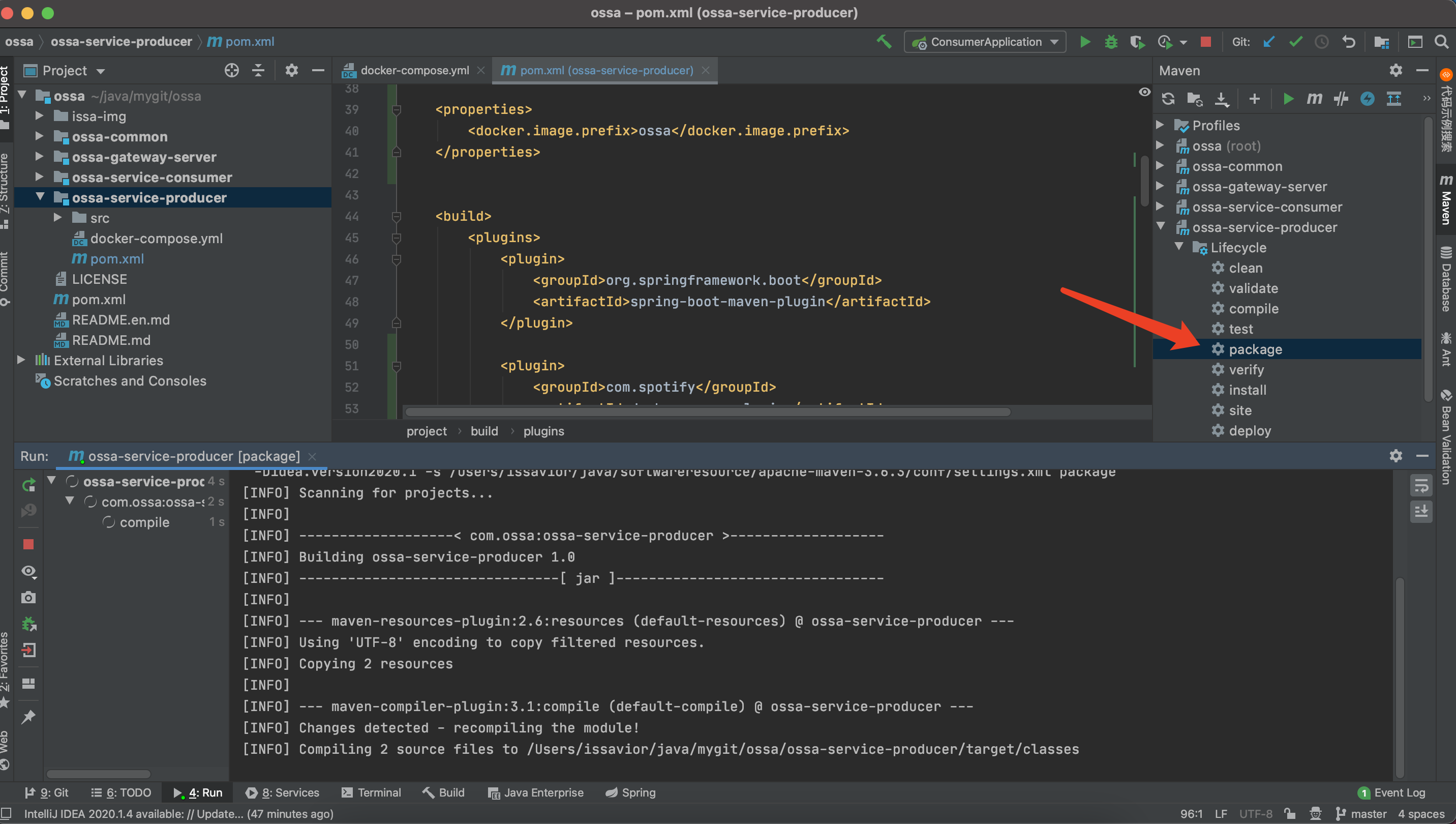Open the Event Log

click(1391, 792)
